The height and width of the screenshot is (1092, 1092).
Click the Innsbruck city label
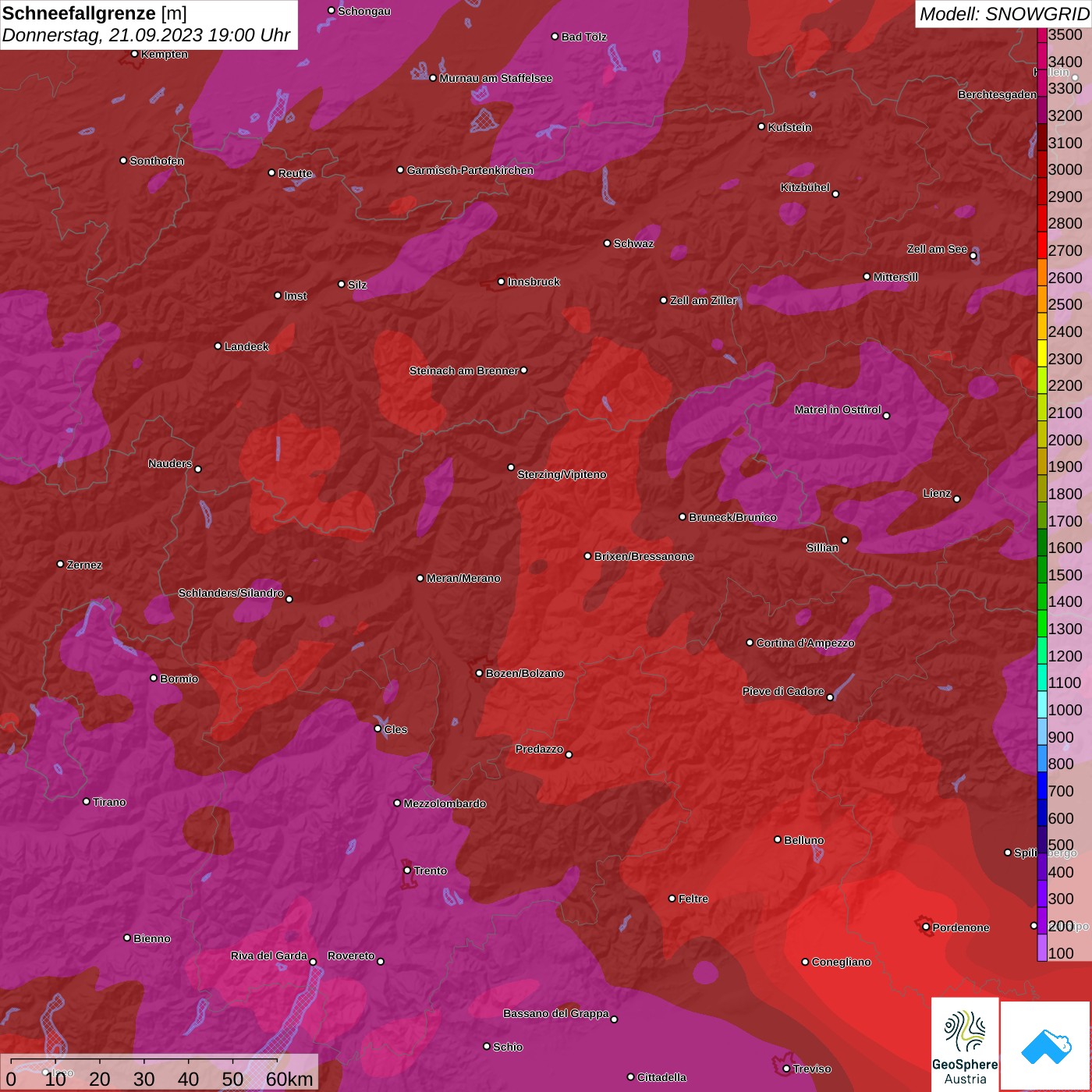point(534,282)
